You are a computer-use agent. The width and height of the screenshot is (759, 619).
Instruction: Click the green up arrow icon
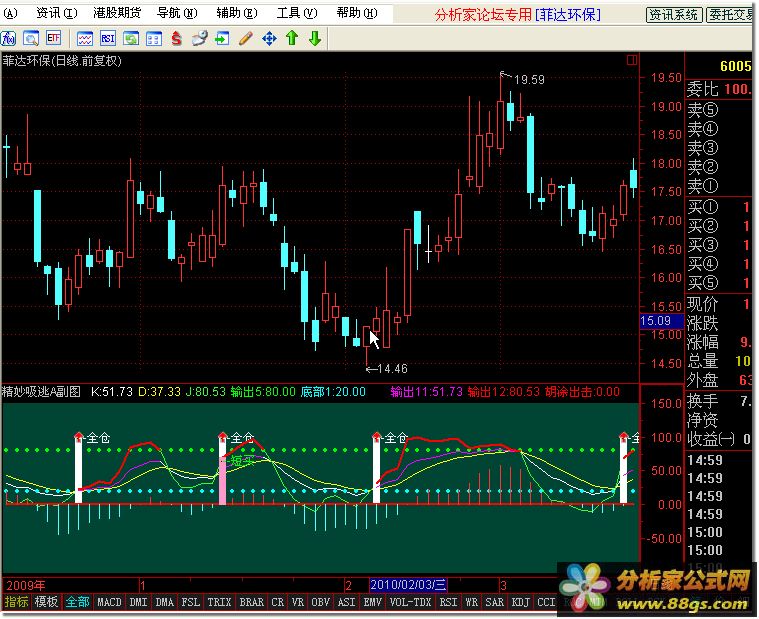pos(292,38)
